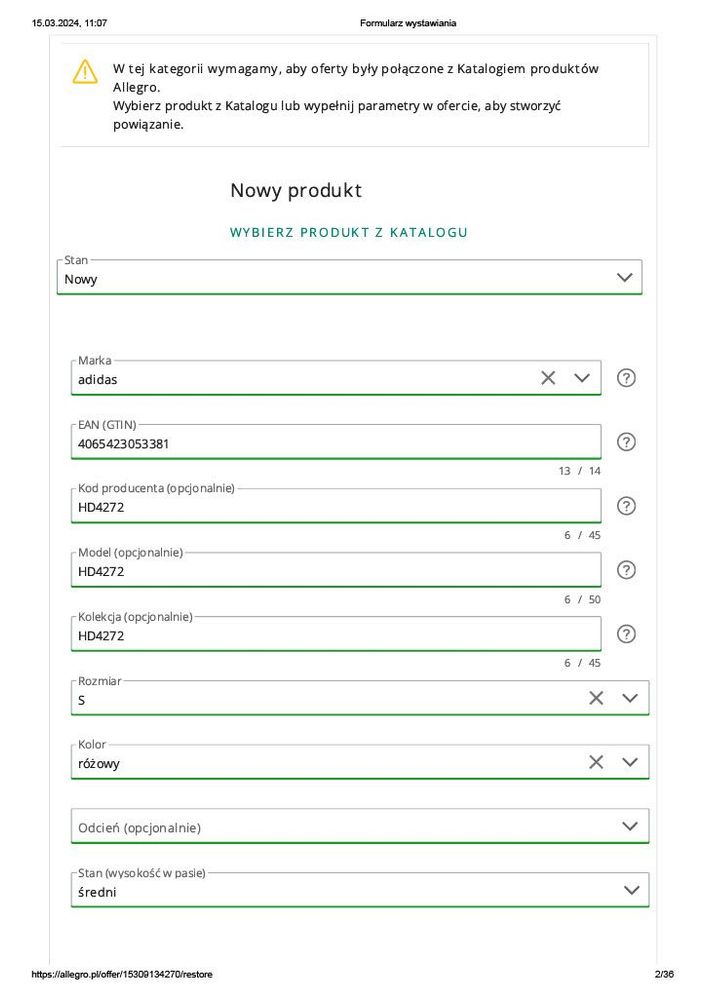The width and height of the screenshot is (704, 998).
Task: Open the Kolekcja field help icon
Action: (626, 634)
